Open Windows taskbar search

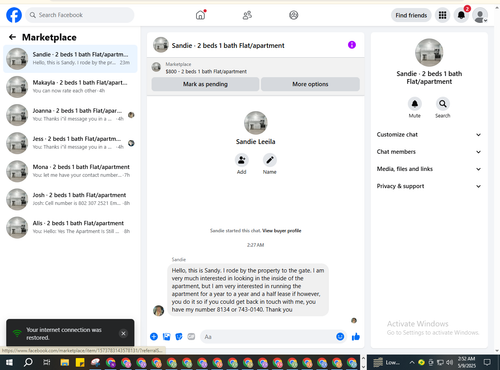pos(28,362)
